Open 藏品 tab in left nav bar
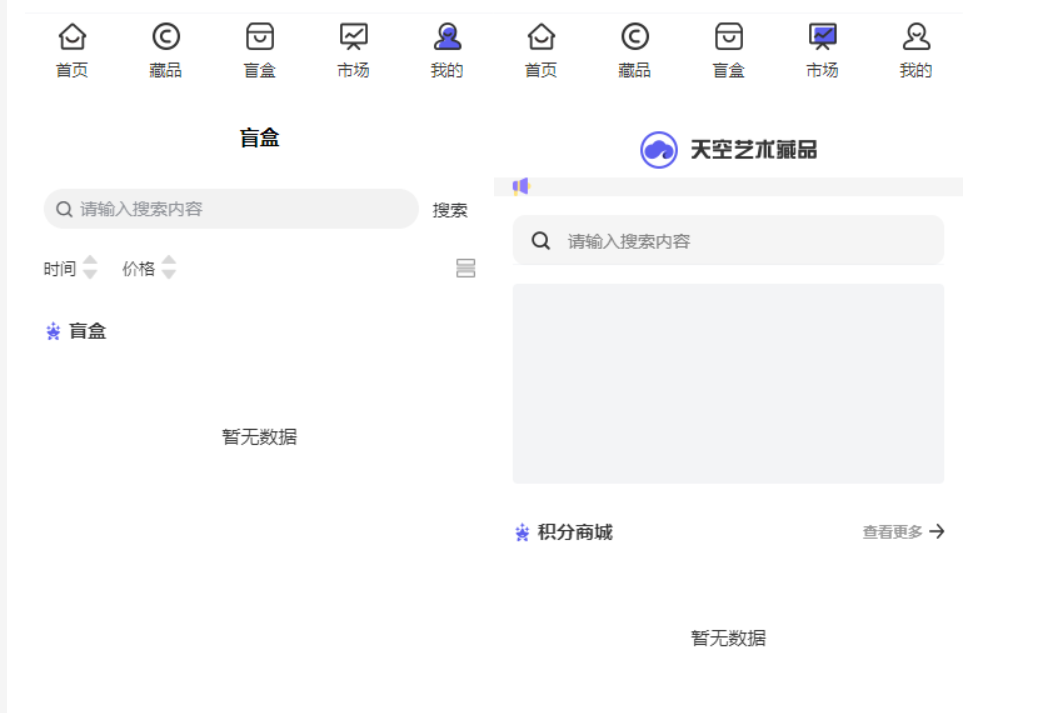Screen dimensions: 1061x713 (166, 51)
